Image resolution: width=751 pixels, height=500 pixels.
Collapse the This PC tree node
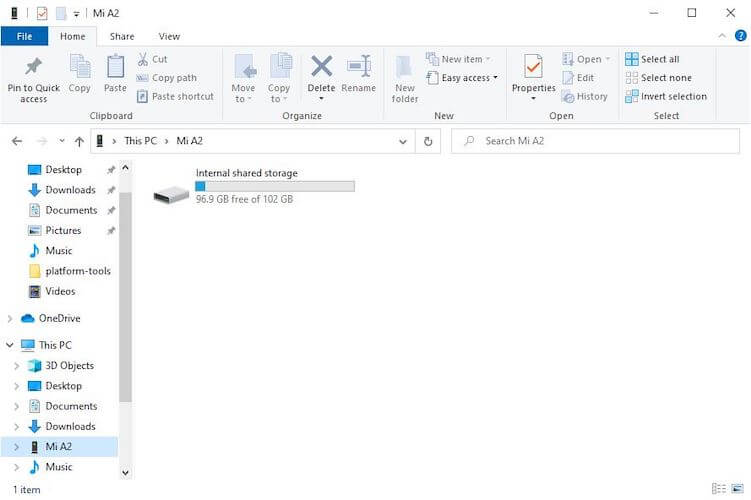[10, 345]
